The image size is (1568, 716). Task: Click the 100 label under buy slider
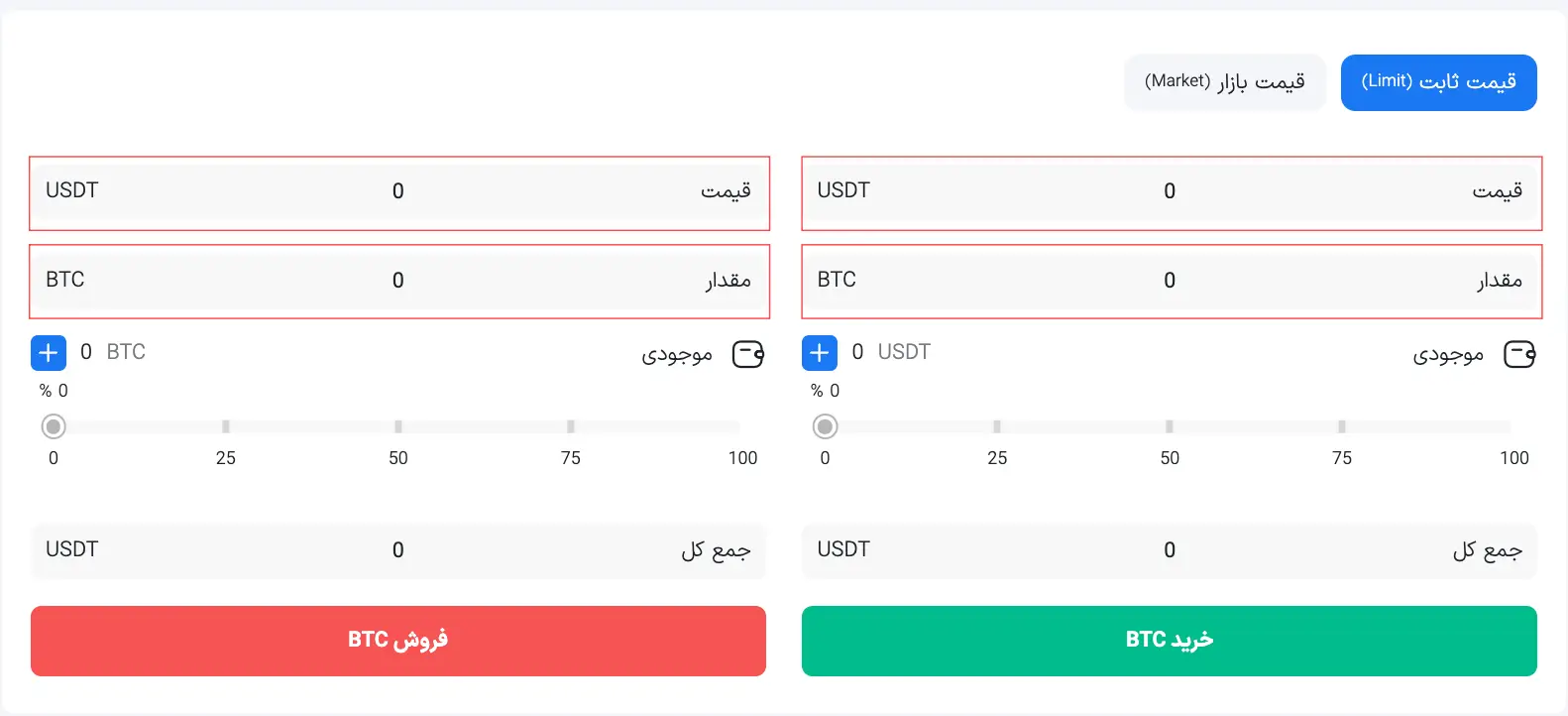pyautogui.click(x=1513, y=458)
